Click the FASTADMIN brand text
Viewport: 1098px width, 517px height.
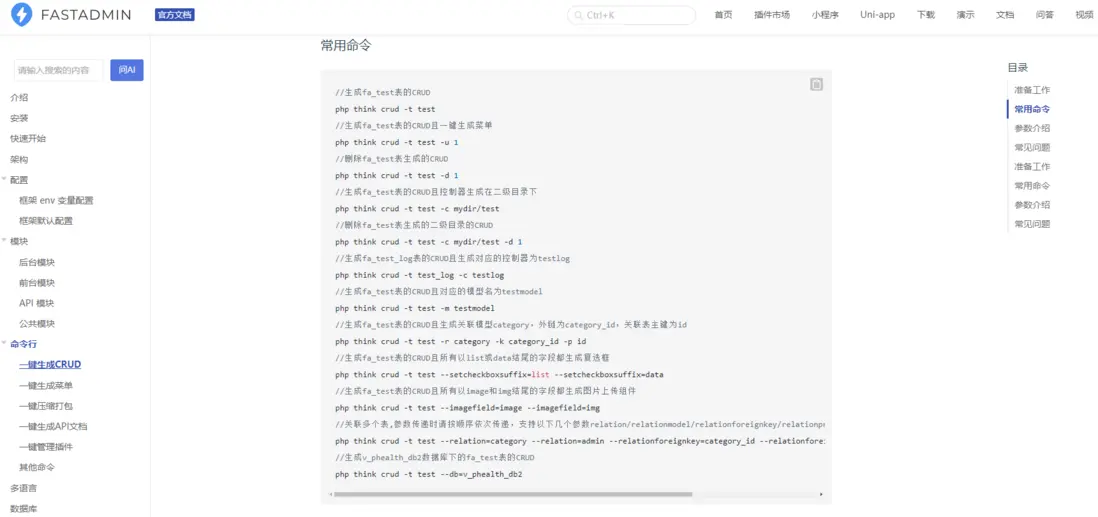tap(86, 15)
